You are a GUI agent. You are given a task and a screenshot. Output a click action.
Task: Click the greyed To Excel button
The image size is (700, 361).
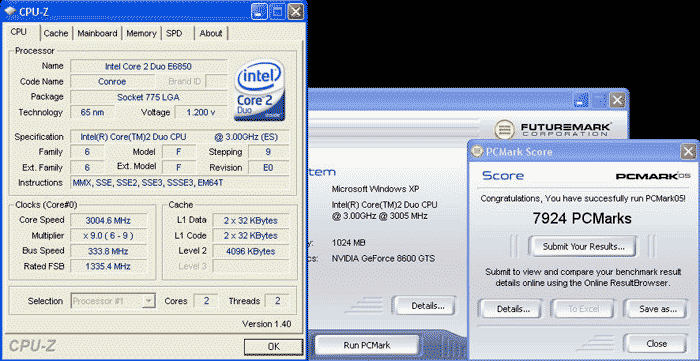(583, 309)
